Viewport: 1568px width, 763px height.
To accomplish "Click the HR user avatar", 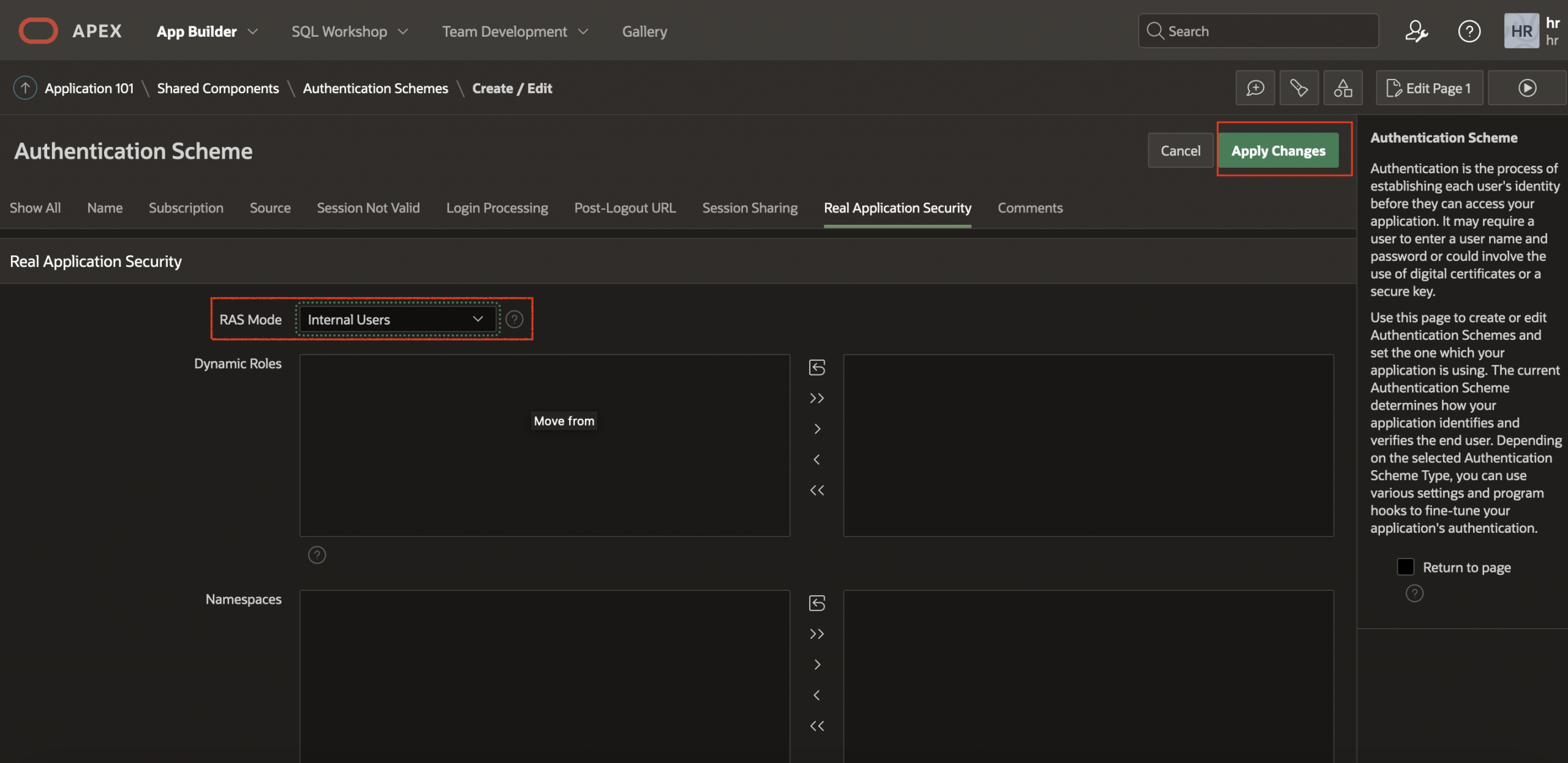I will (1521, 31).
